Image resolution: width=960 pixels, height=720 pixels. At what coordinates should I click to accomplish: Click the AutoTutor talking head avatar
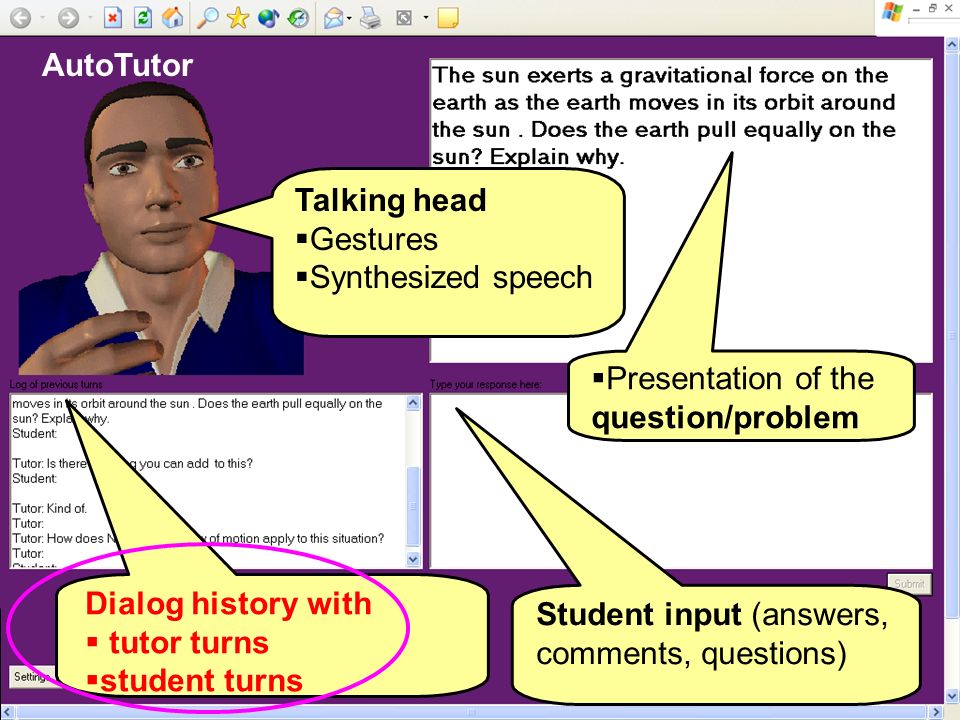(160, 228)
